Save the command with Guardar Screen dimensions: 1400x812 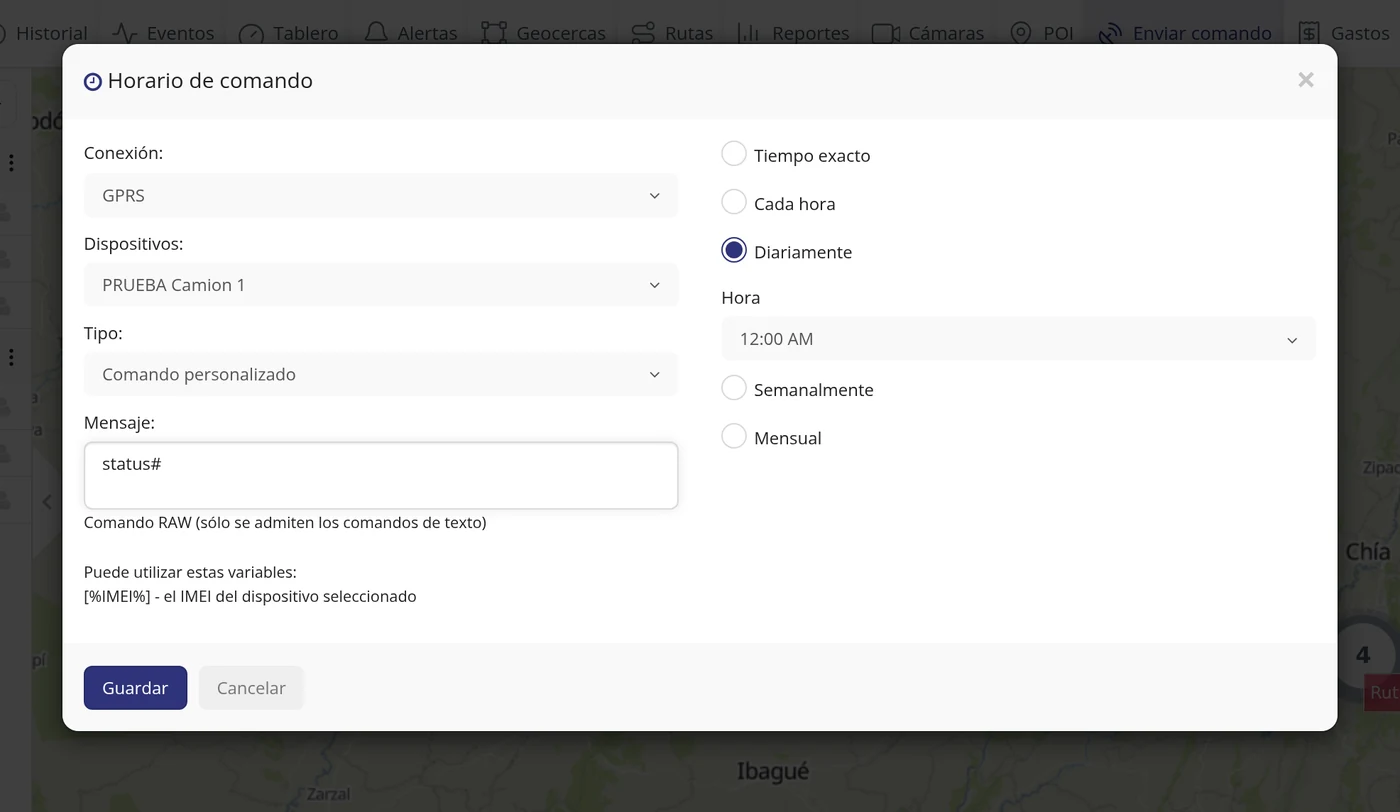(135, 688)
